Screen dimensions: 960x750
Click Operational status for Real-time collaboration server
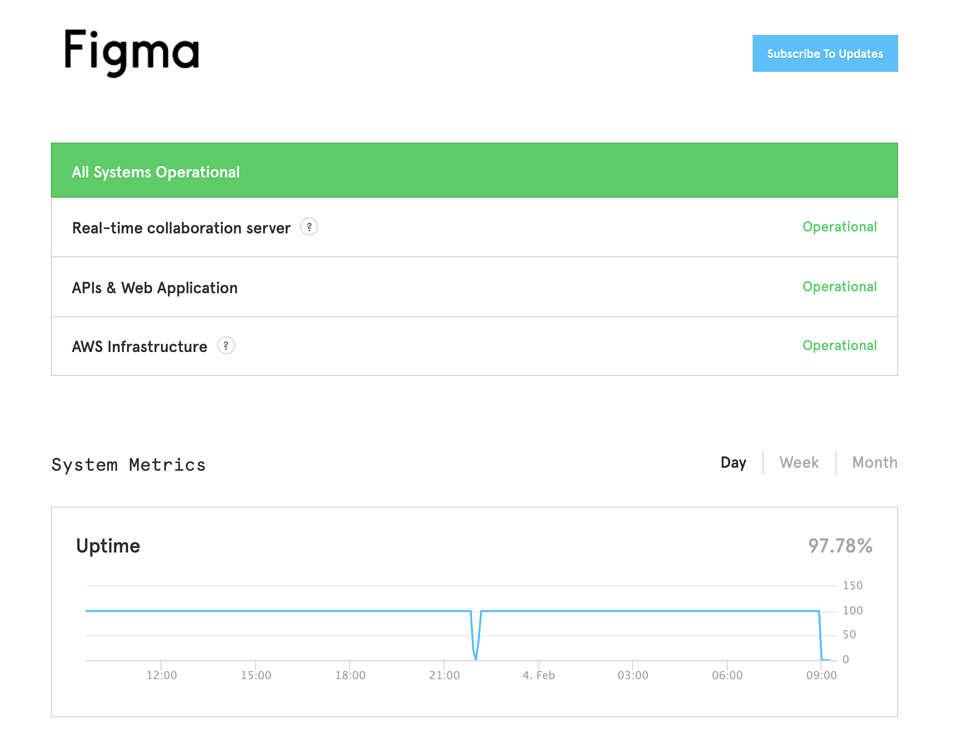point(839,227)
